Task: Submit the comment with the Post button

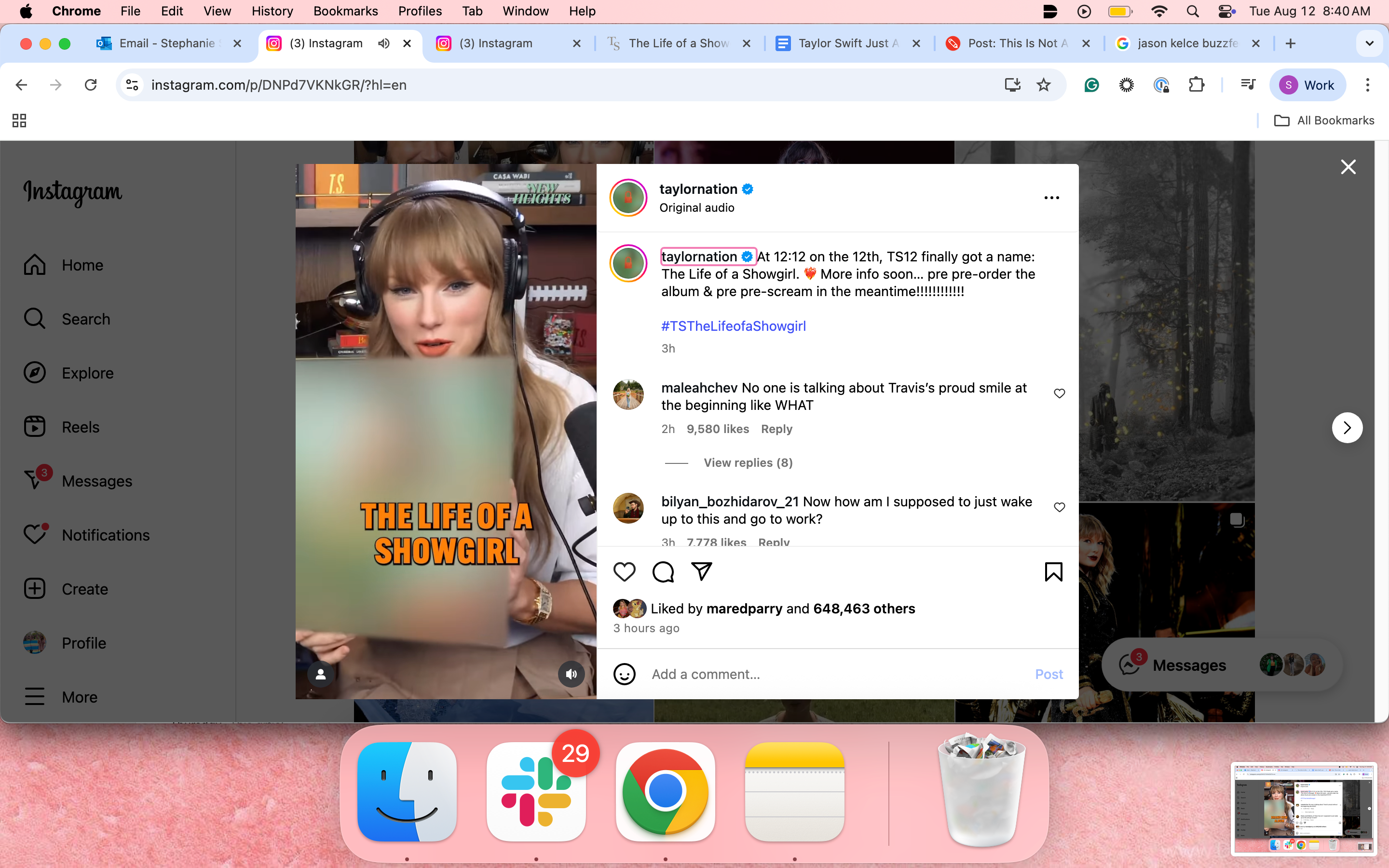Action: tap(1049, 674)
